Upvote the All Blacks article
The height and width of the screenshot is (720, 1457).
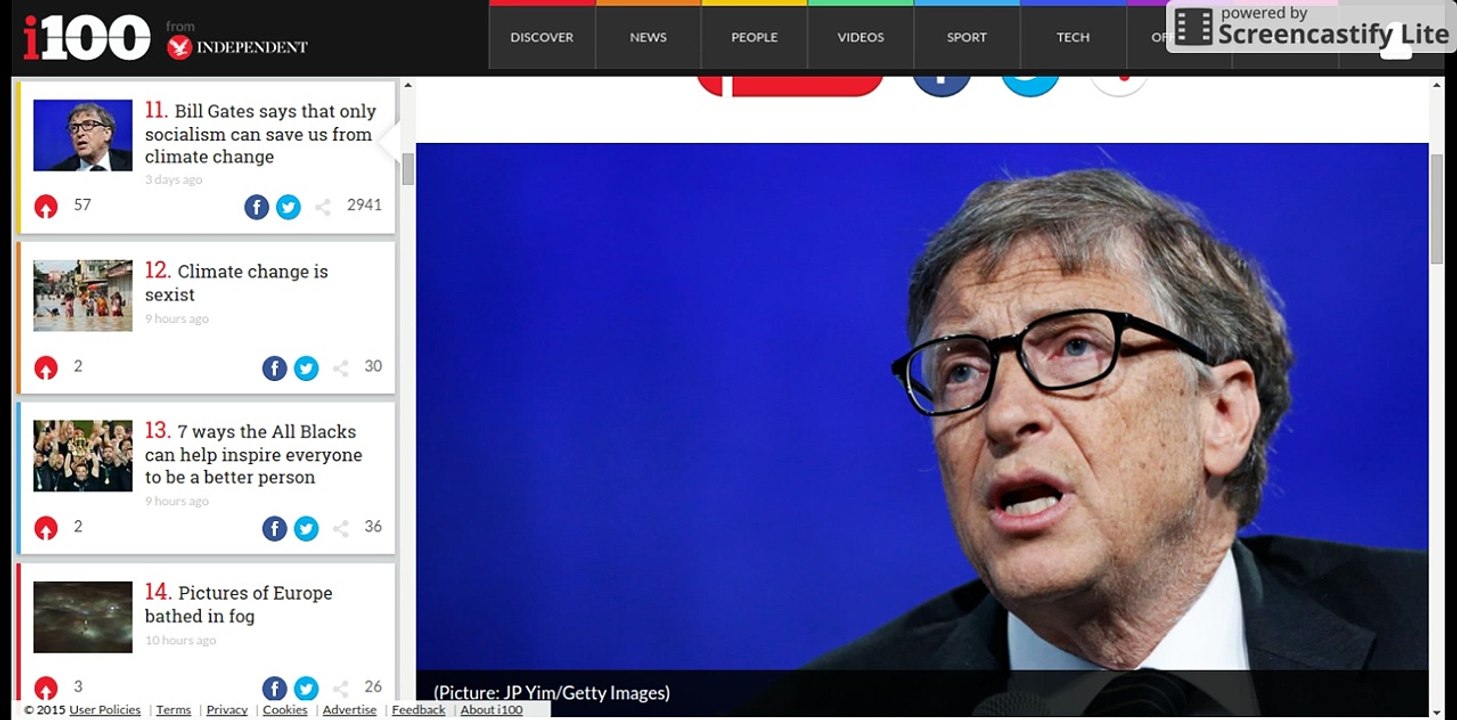[46, 527]
